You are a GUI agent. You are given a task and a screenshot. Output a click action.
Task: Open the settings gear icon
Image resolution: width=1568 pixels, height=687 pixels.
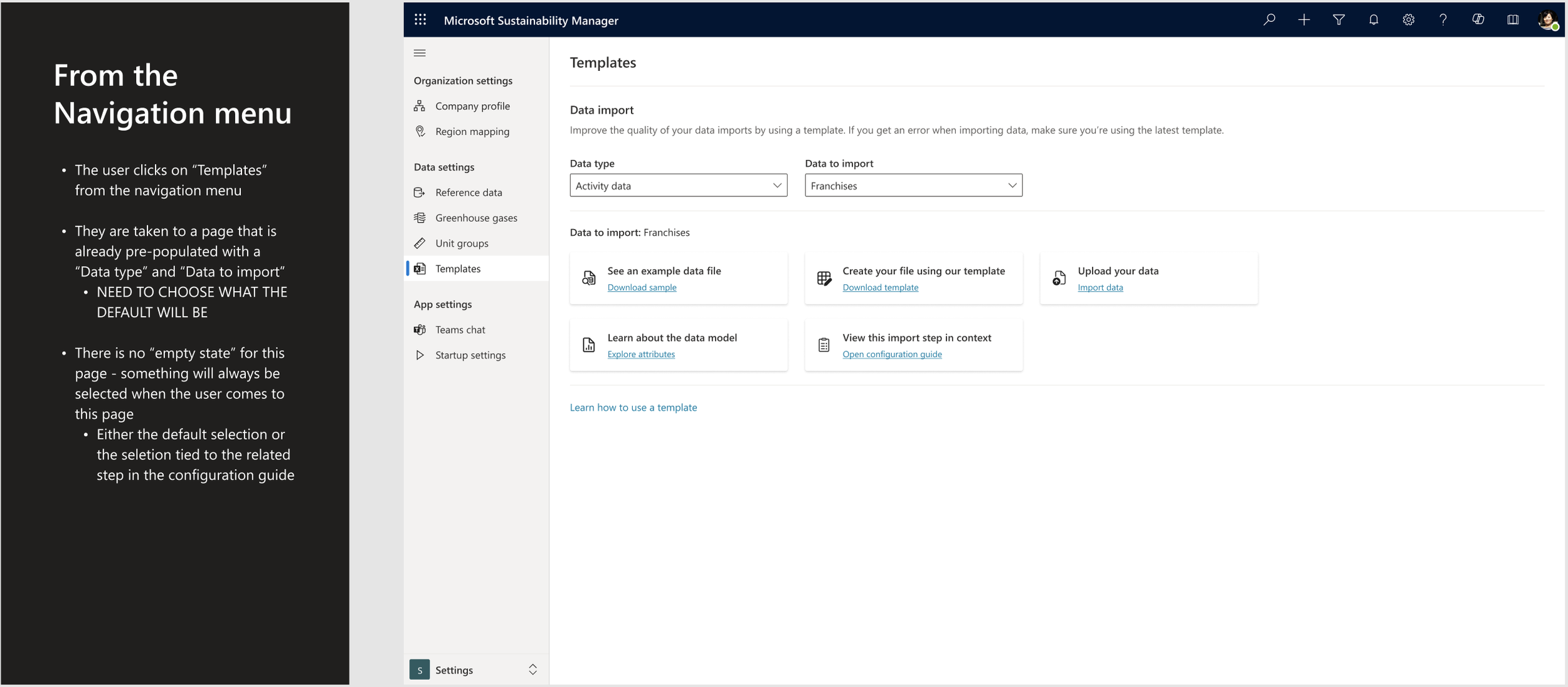(1408, 20)
